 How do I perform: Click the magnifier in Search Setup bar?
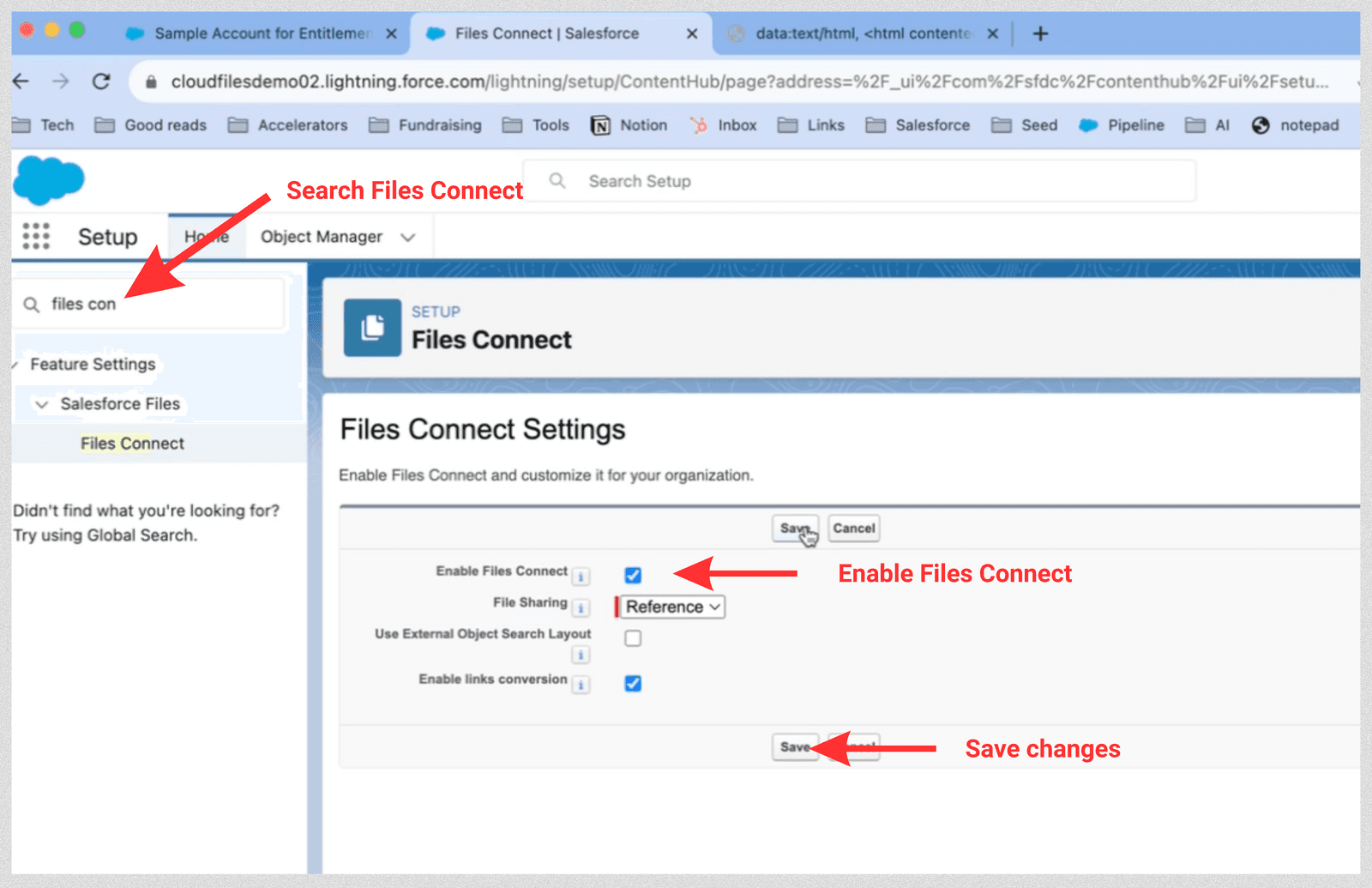557,181
